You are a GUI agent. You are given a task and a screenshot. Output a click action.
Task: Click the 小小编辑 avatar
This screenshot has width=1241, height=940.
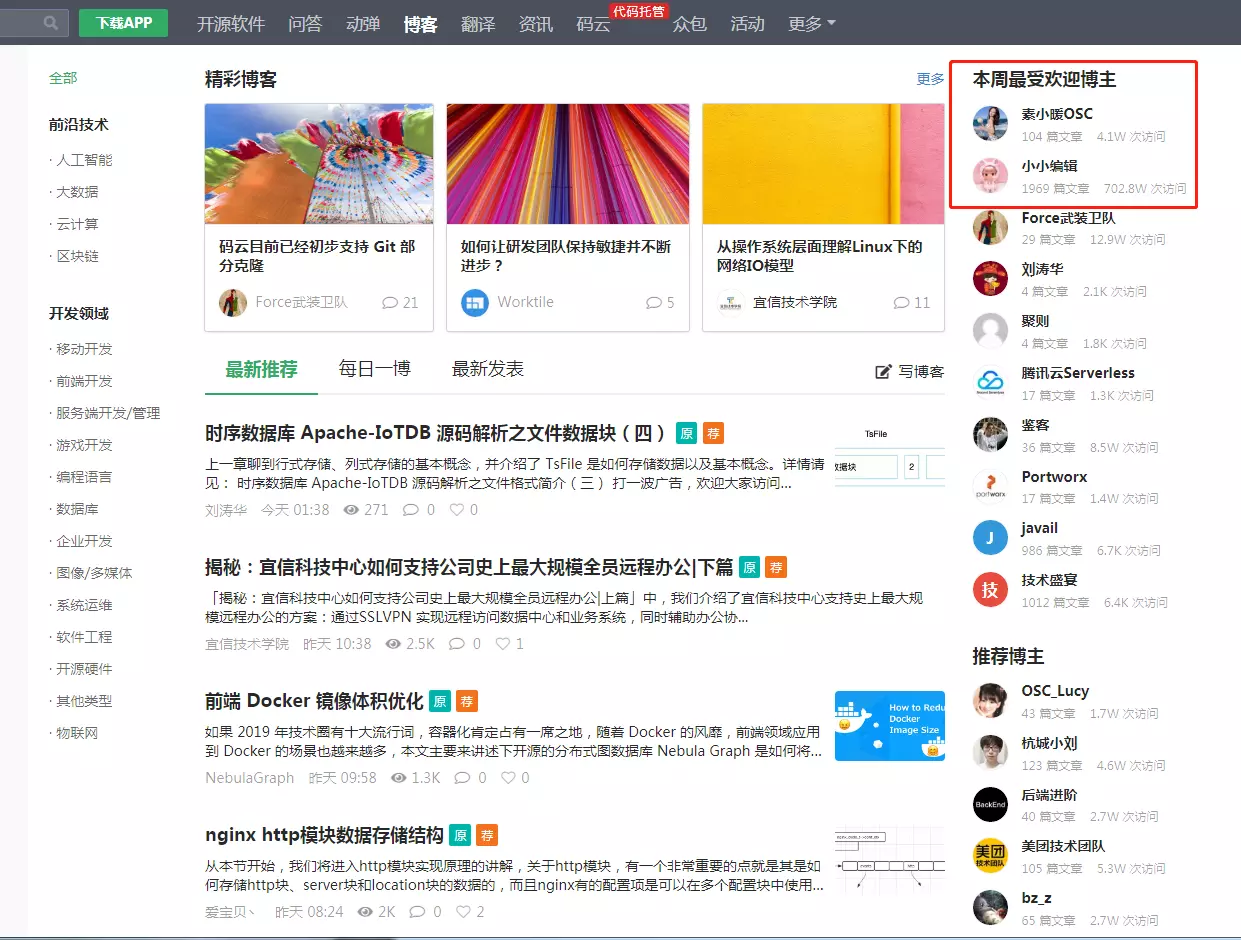(x=990, y=176)
